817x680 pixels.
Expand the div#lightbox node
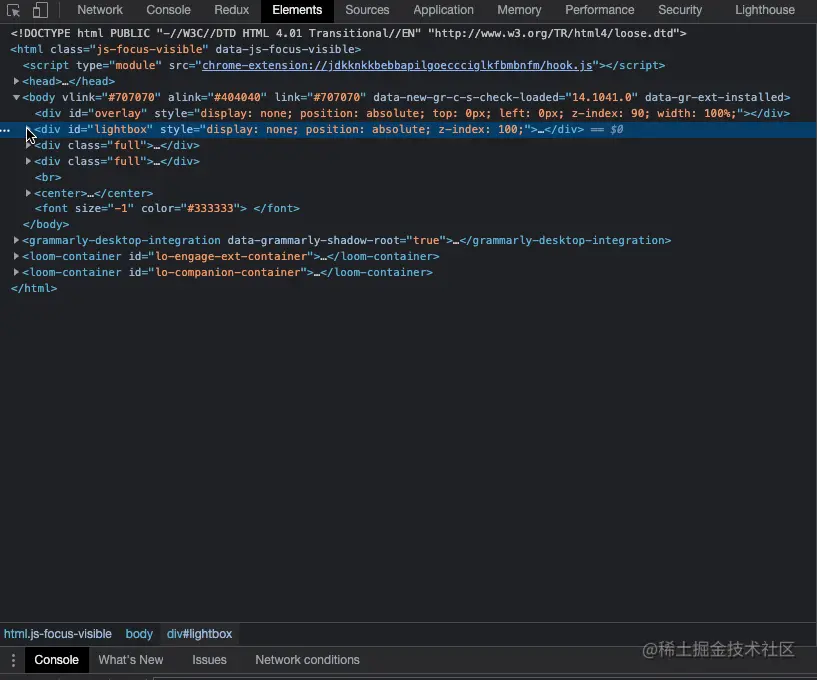point(28,130)
